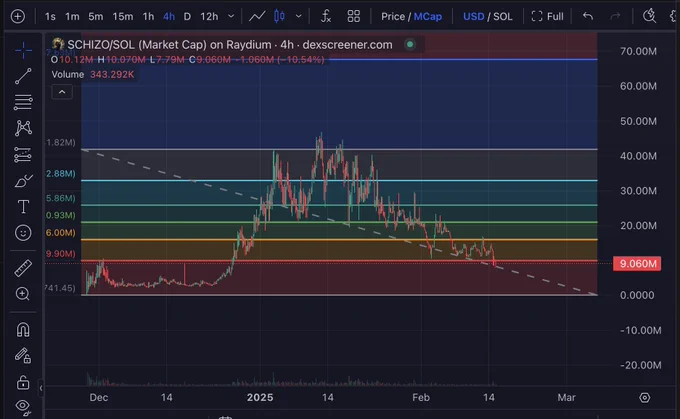Click the Feb date axis label
The image size is (680, 419).
(x=421, y=397)
